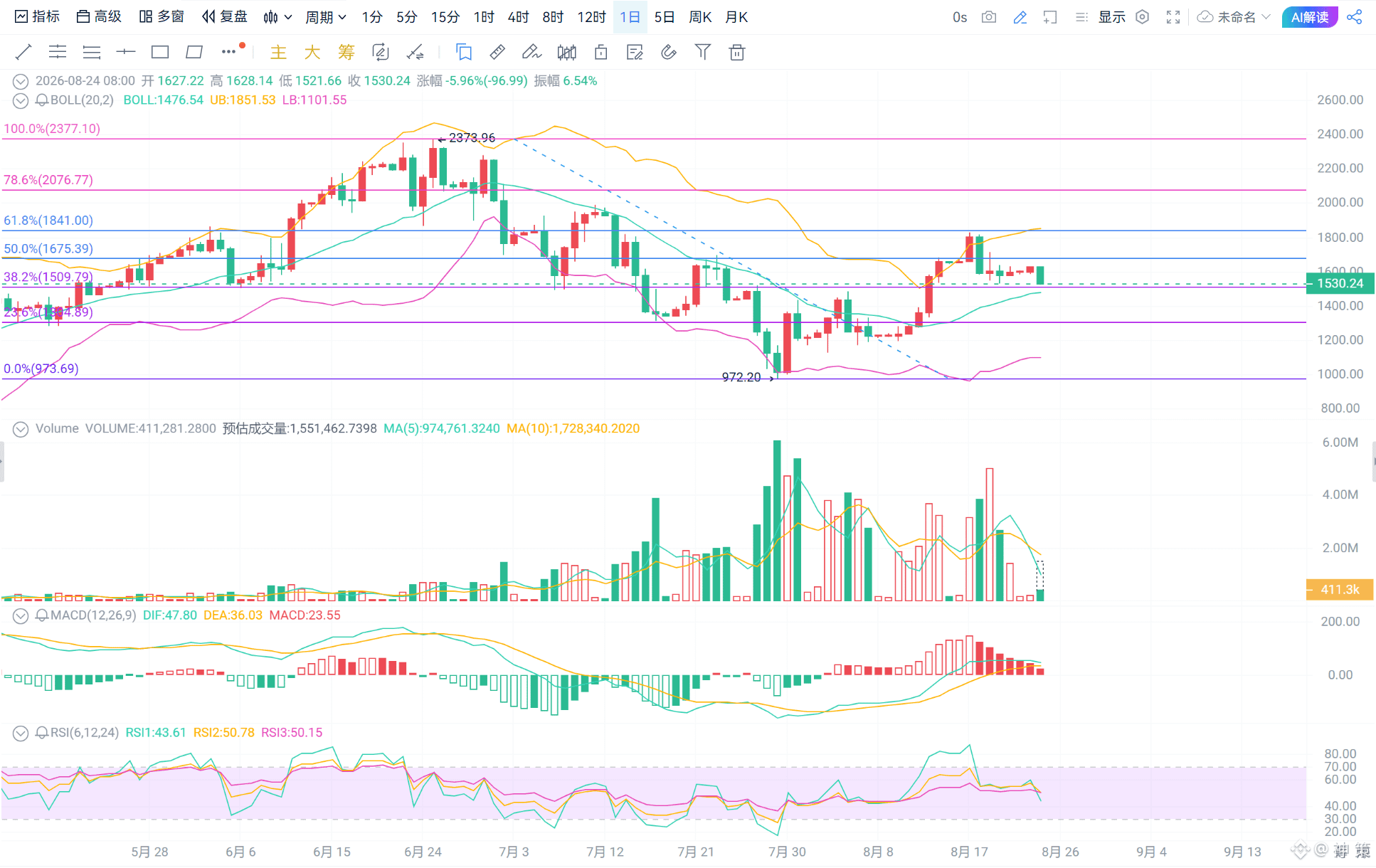Click the 大 large orders indicator icon
This screenshot has height=868, width=1376.
tap(312, 52)
